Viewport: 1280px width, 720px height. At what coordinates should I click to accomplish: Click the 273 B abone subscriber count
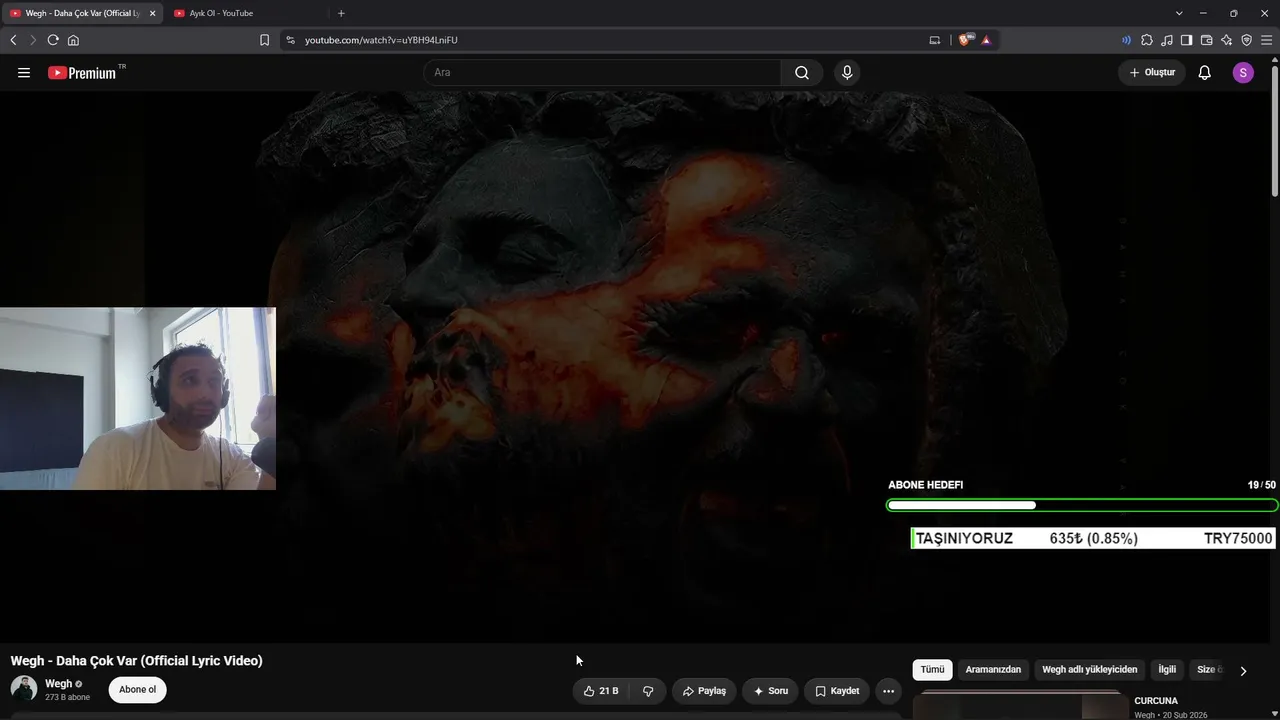[67, 697]
